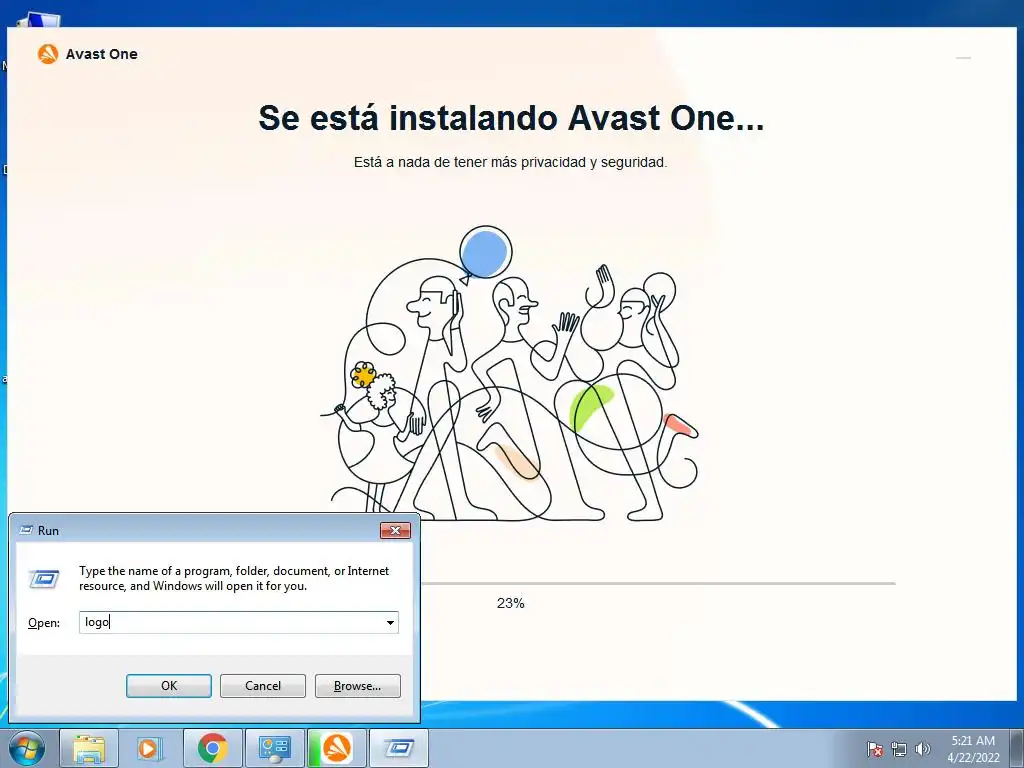Cancel the Run dialog
1024x768 pixels.
pyautogui.click(x=263, y=686)
